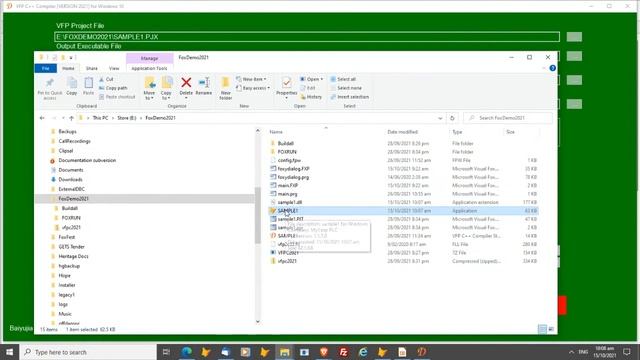
Task: Click the Back arrow in Explorer navigation
Action: pyautogui.click(x=42, y=118)
